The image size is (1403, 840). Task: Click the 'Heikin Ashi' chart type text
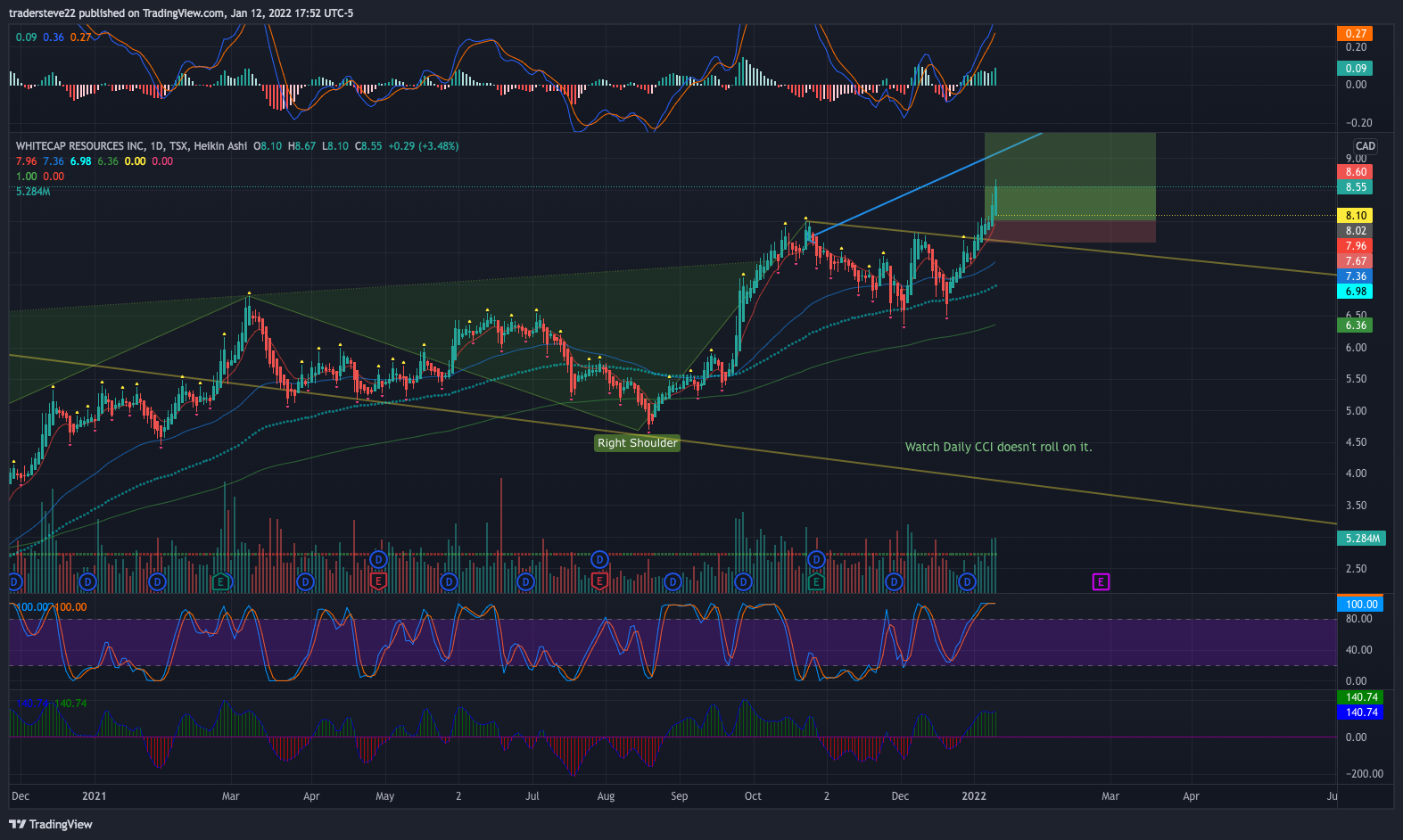pos(220,146)
